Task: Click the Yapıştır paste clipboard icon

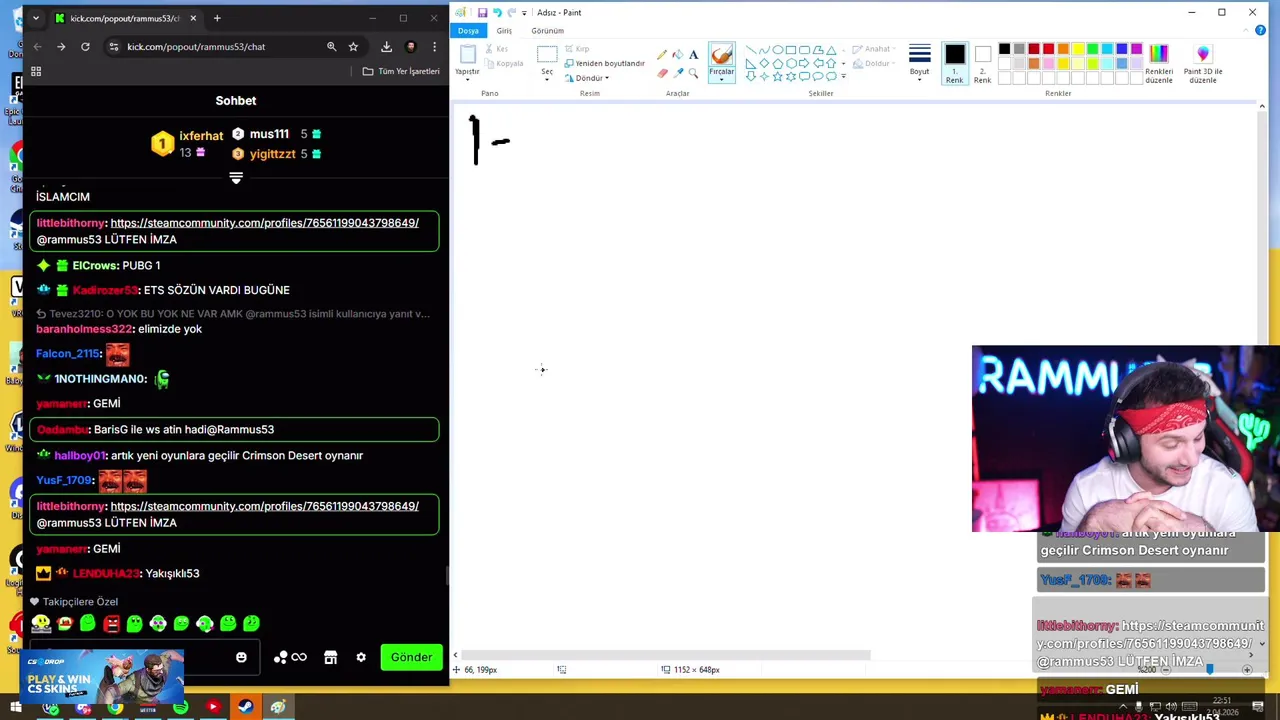Action: [x=467, y=55]
